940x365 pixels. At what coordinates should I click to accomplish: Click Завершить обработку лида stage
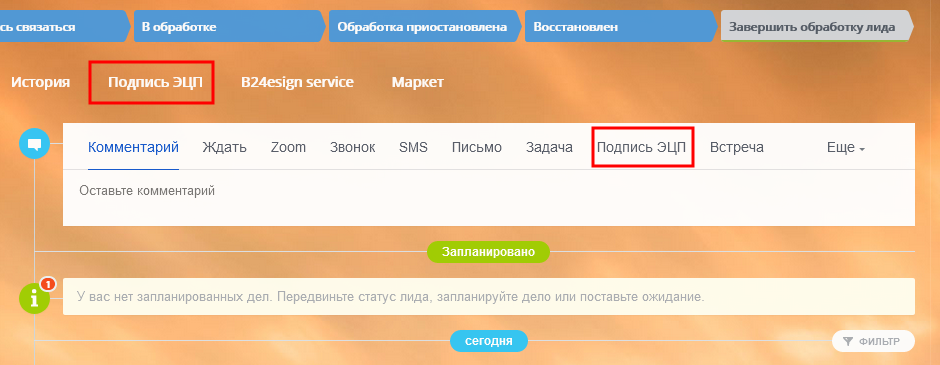[816, 27]
